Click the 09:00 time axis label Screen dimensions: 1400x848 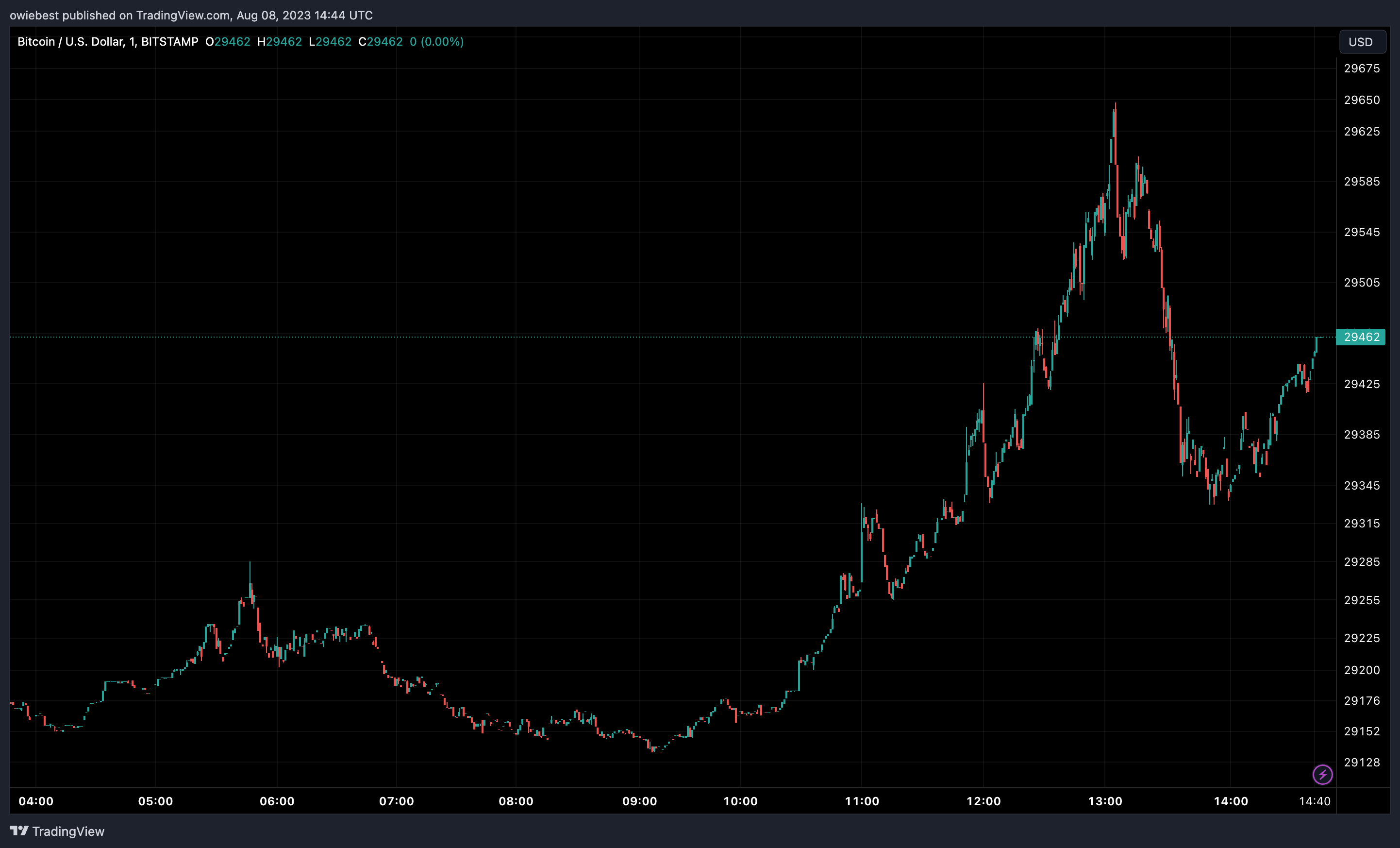click(x=639, y=801)
